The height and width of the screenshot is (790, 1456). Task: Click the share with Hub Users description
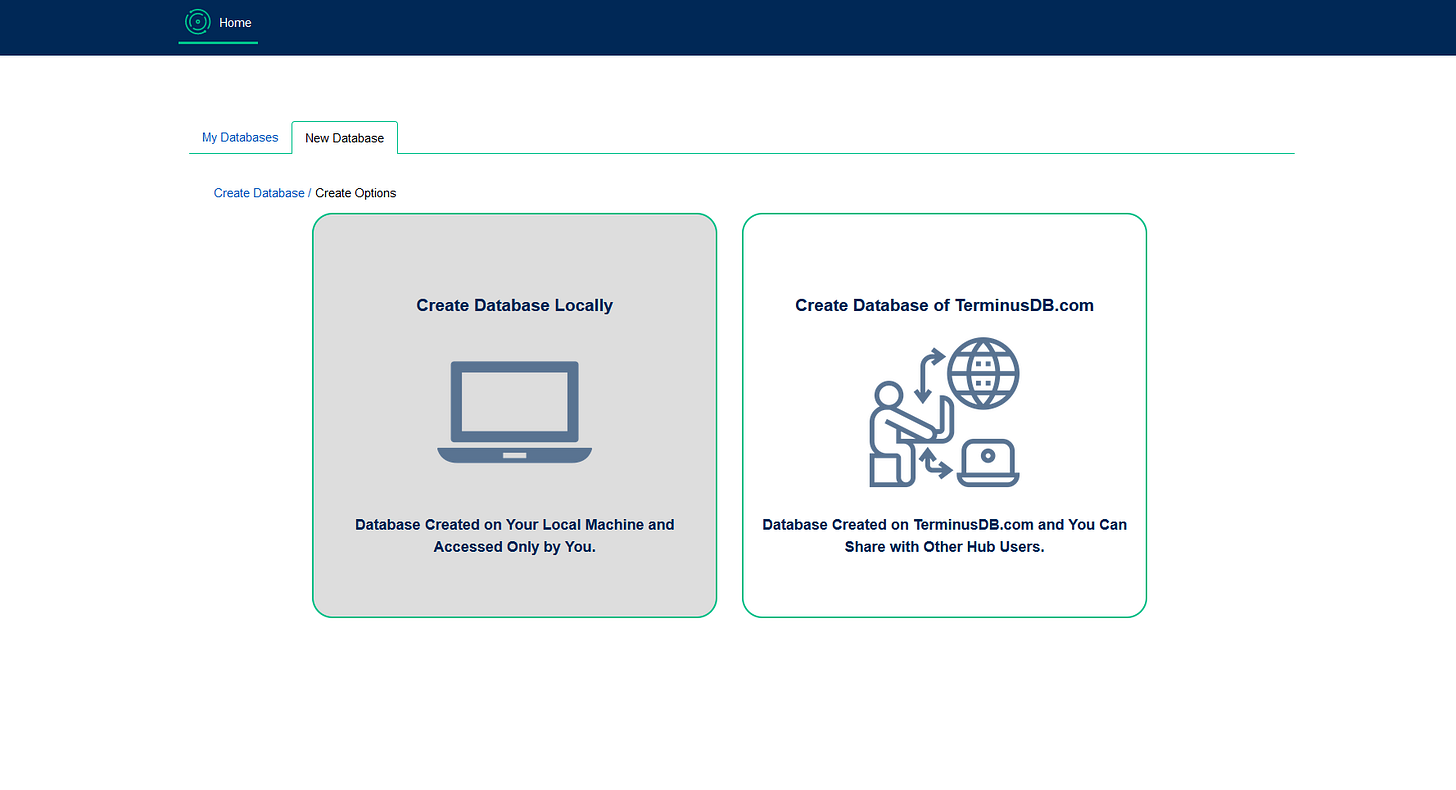[944, 535]
